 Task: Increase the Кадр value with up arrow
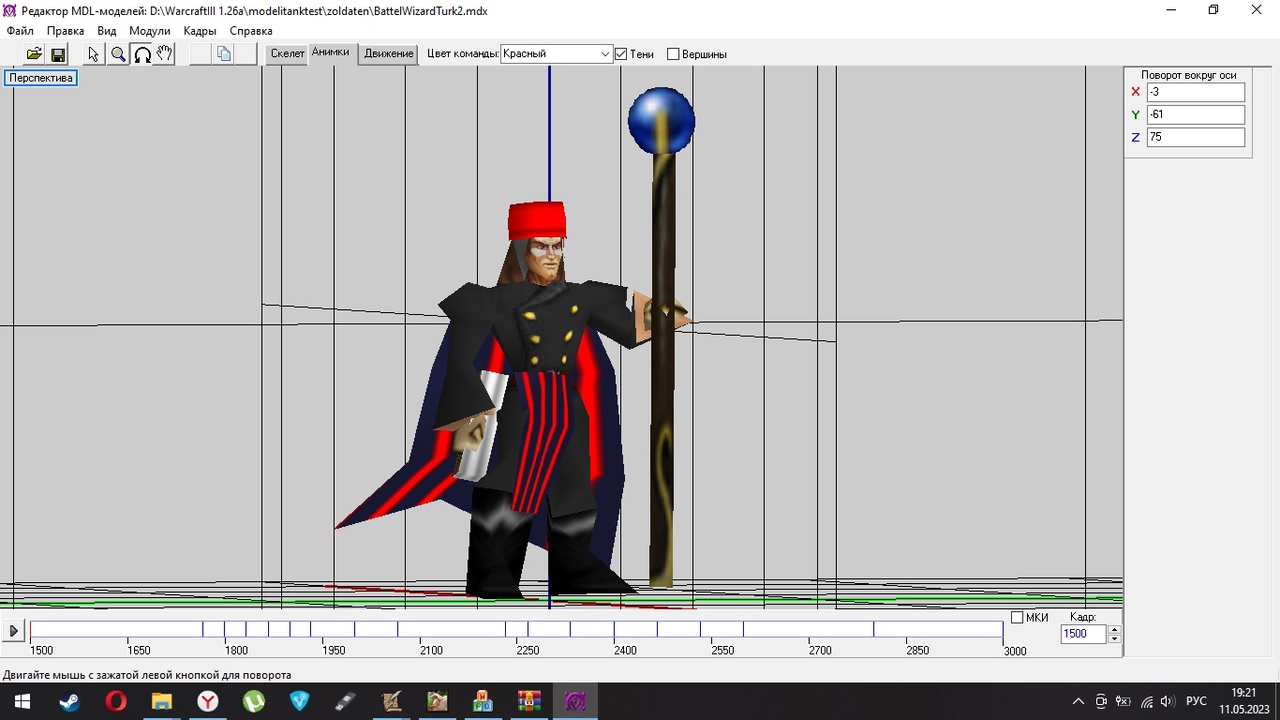click(1115, 629)
